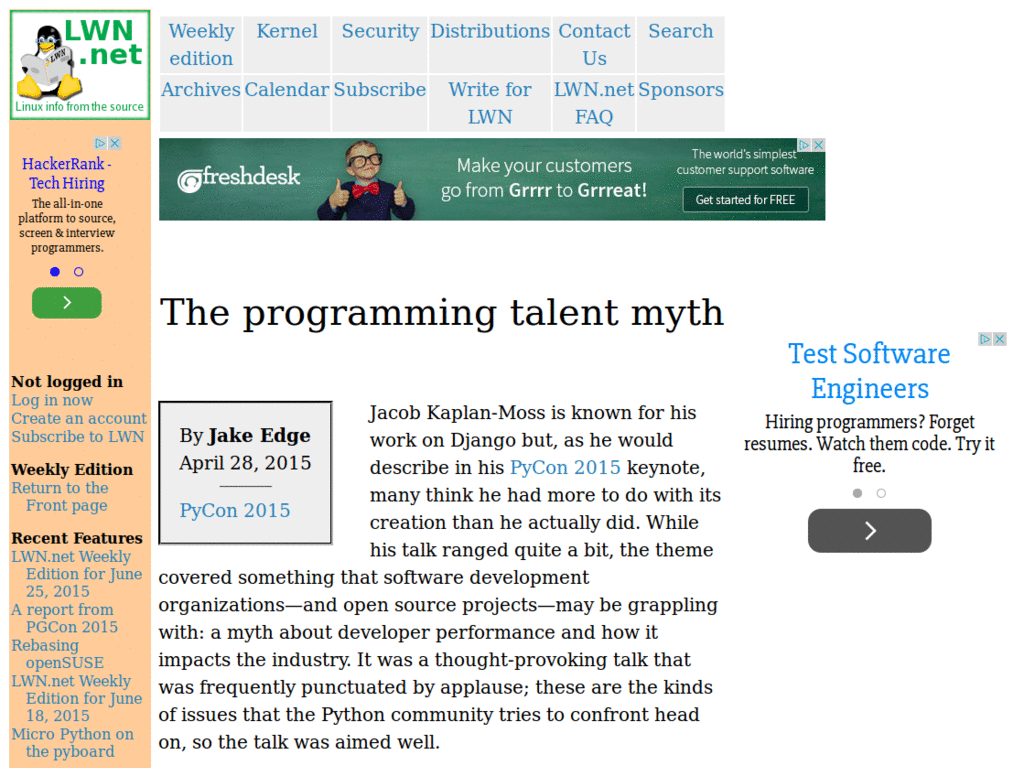The height and width of the screenshot is (768, 1024).
Task: Close the Freshdesk banner ad
Action: tap(819, 144)
